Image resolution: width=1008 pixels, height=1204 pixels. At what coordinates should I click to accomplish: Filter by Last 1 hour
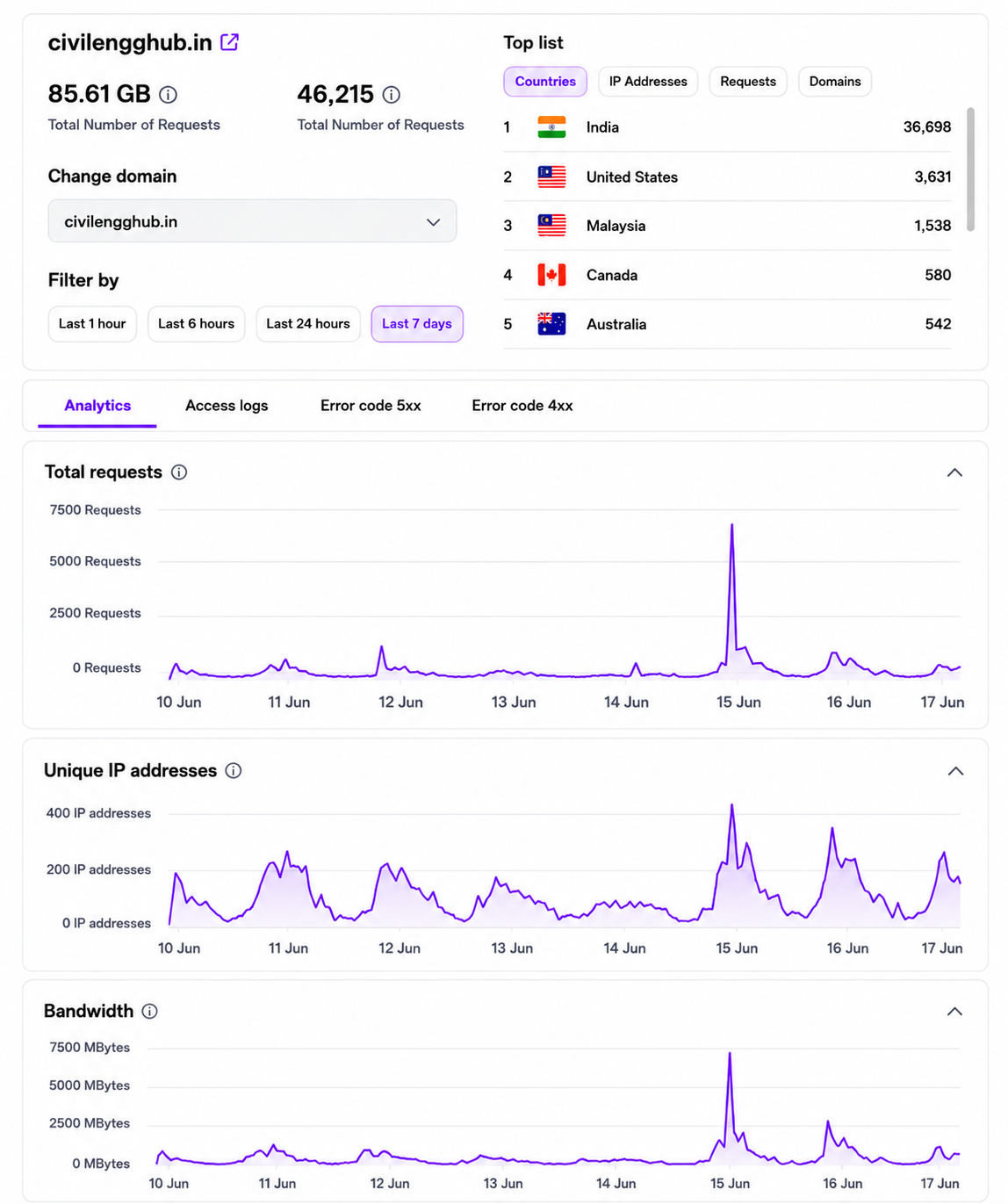coord(92,323)
